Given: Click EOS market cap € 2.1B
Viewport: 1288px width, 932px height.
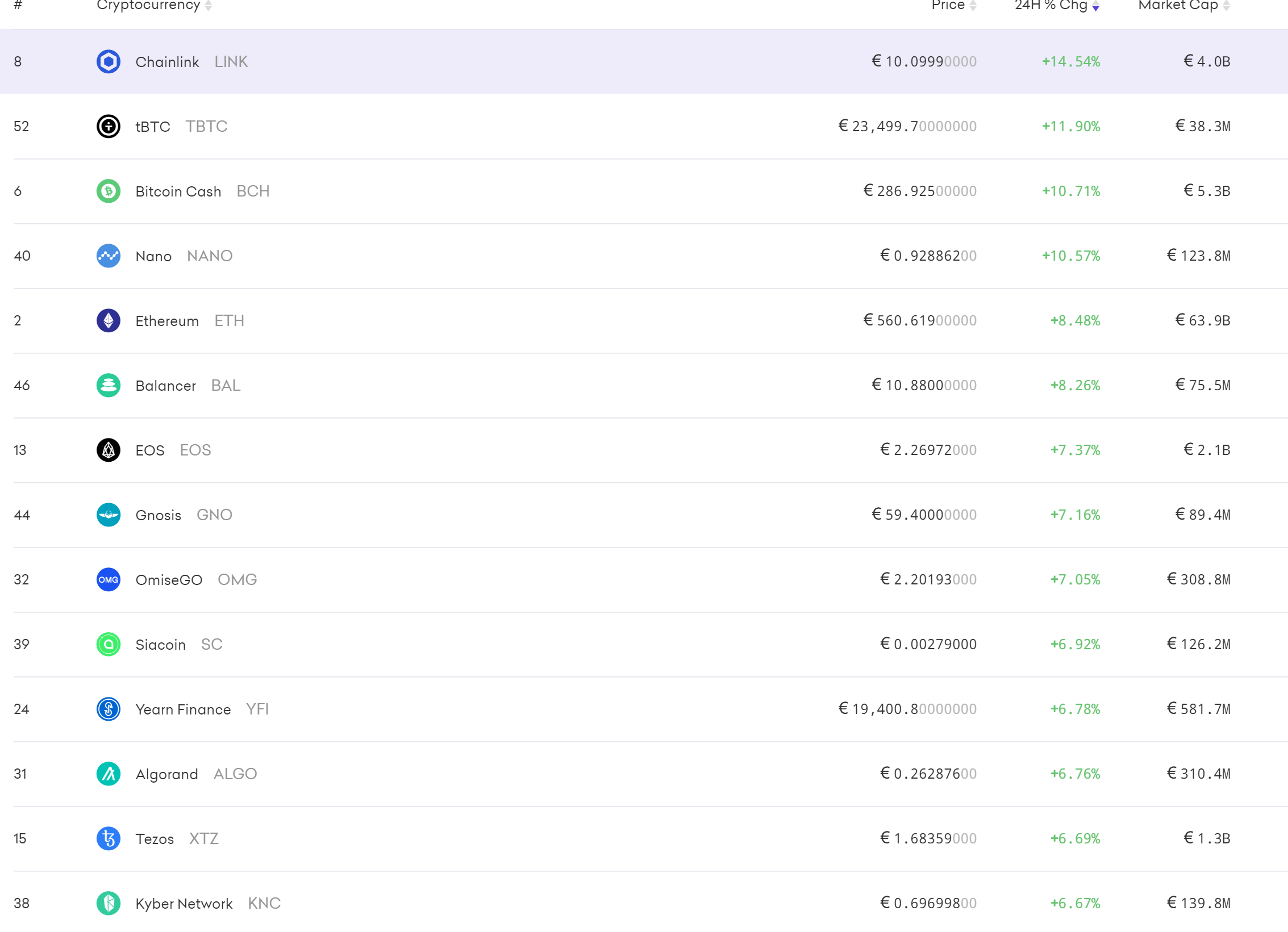Looking at the screenshot, I should click(1207, 450).
